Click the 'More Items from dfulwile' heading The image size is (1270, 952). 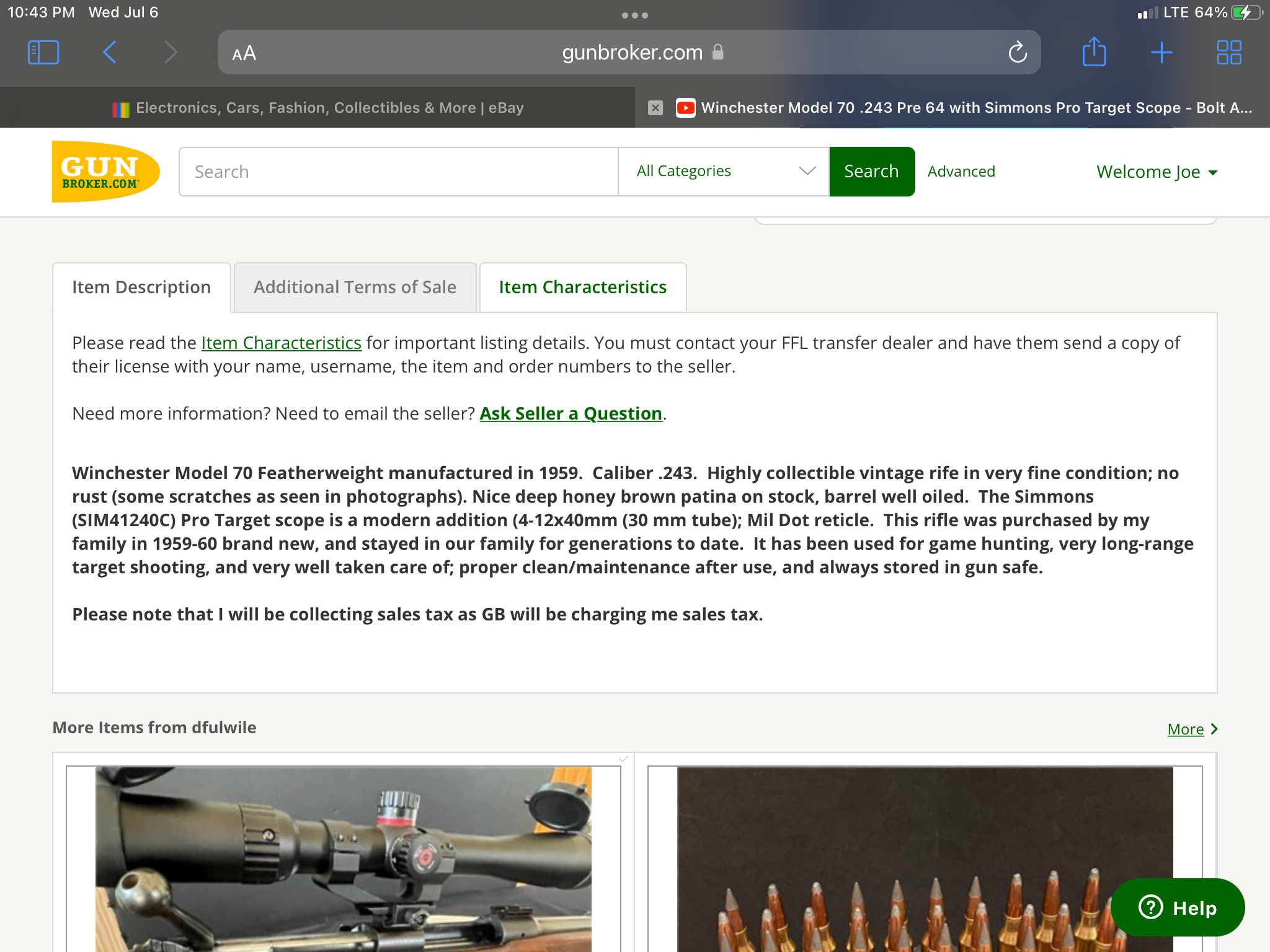point(154,728)
